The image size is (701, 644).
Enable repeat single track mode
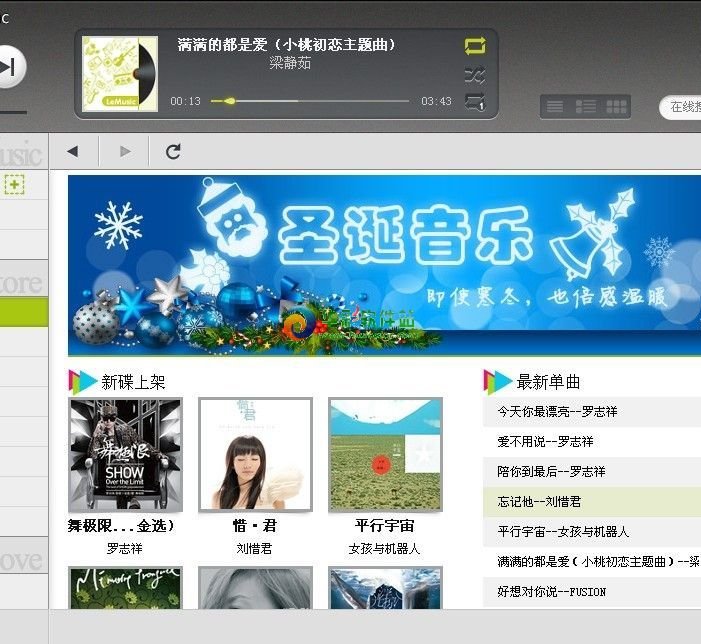click(475, 102)
